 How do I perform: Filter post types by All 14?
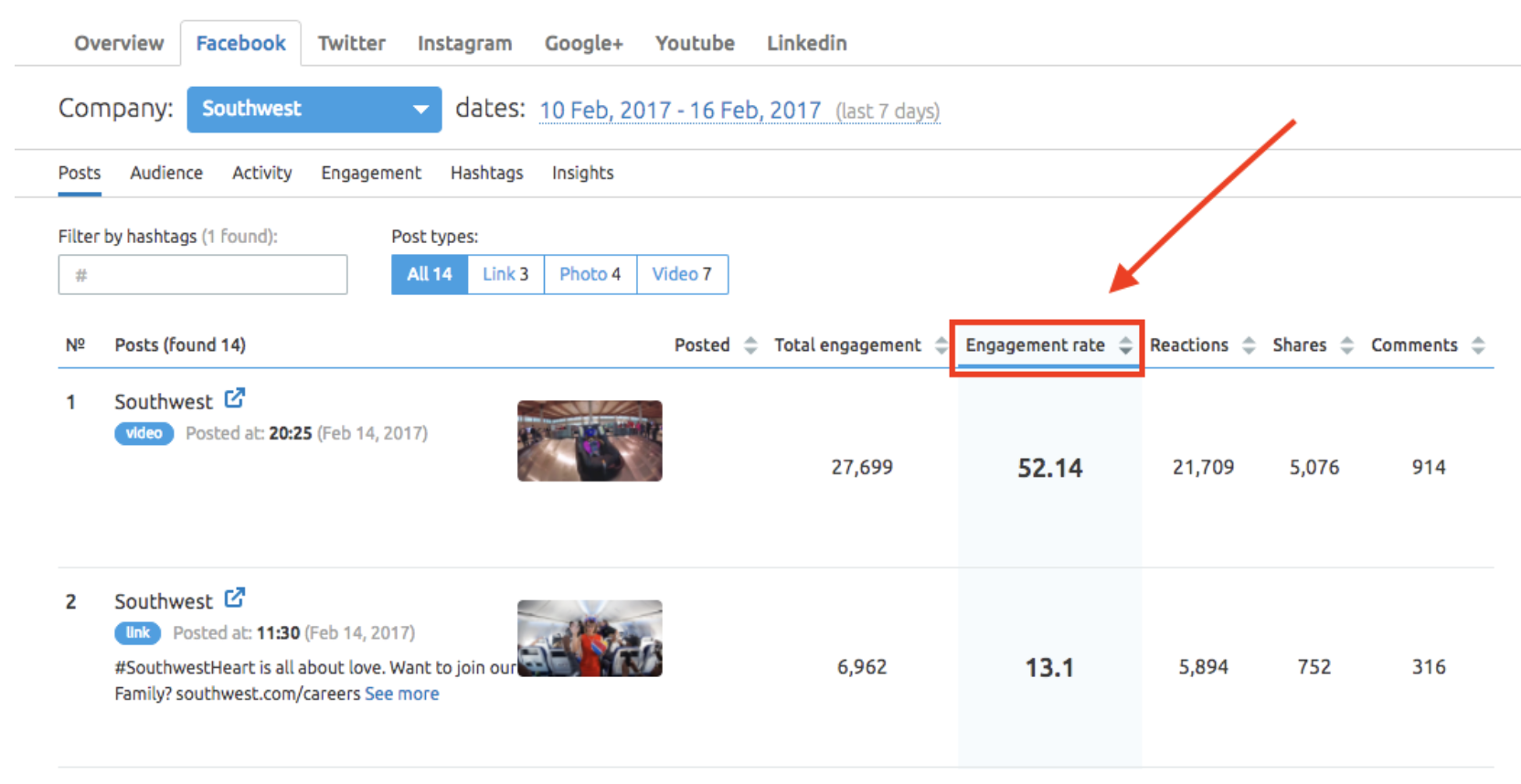click(x=430, y=274)
